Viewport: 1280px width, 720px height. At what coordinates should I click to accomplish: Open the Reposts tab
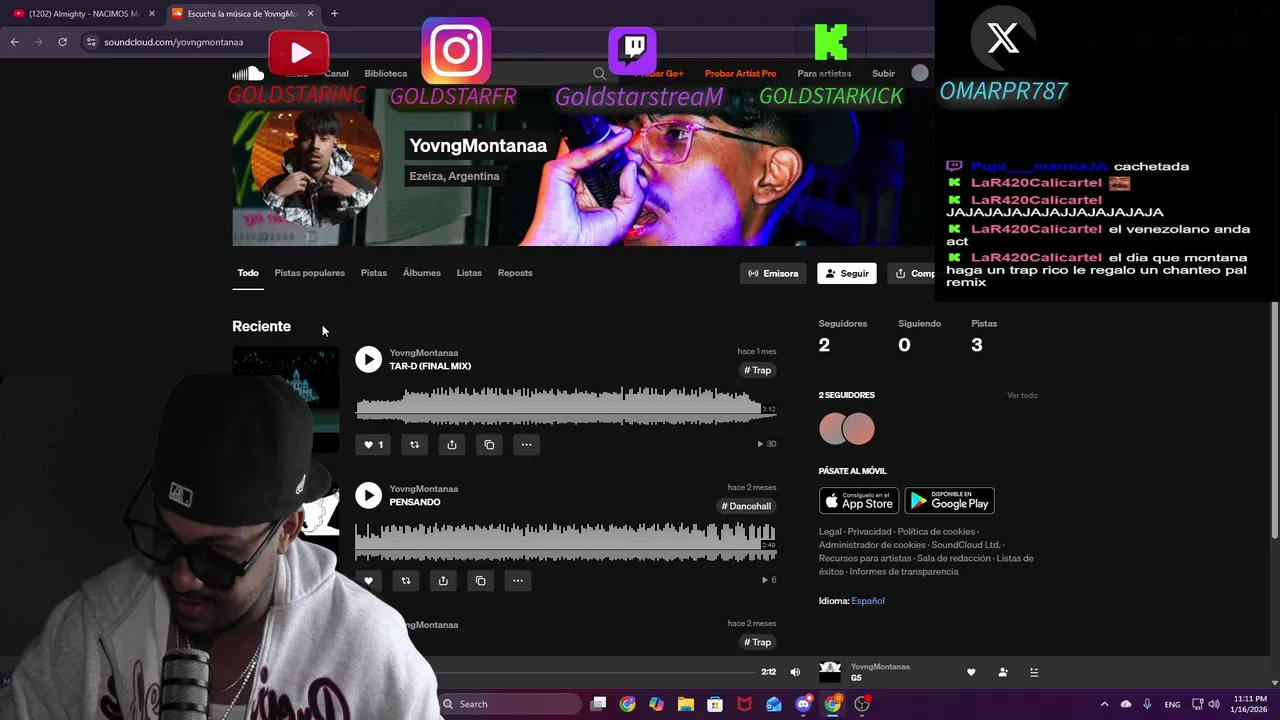point(515,273)
